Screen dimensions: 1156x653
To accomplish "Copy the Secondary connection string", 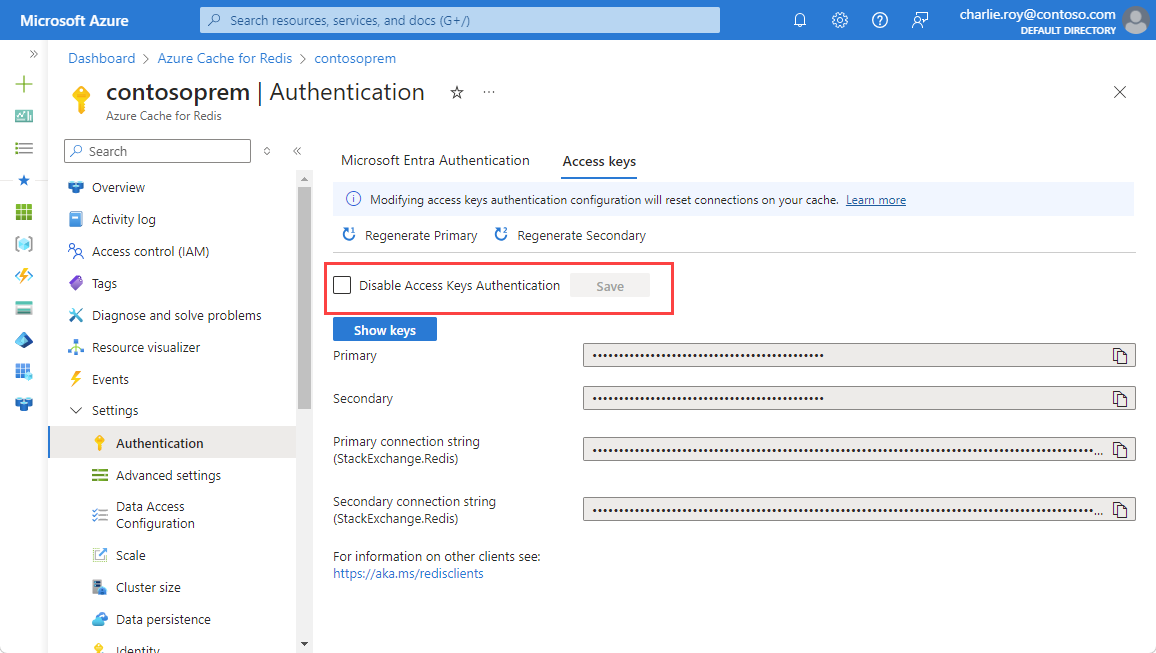I will 1122,508.
